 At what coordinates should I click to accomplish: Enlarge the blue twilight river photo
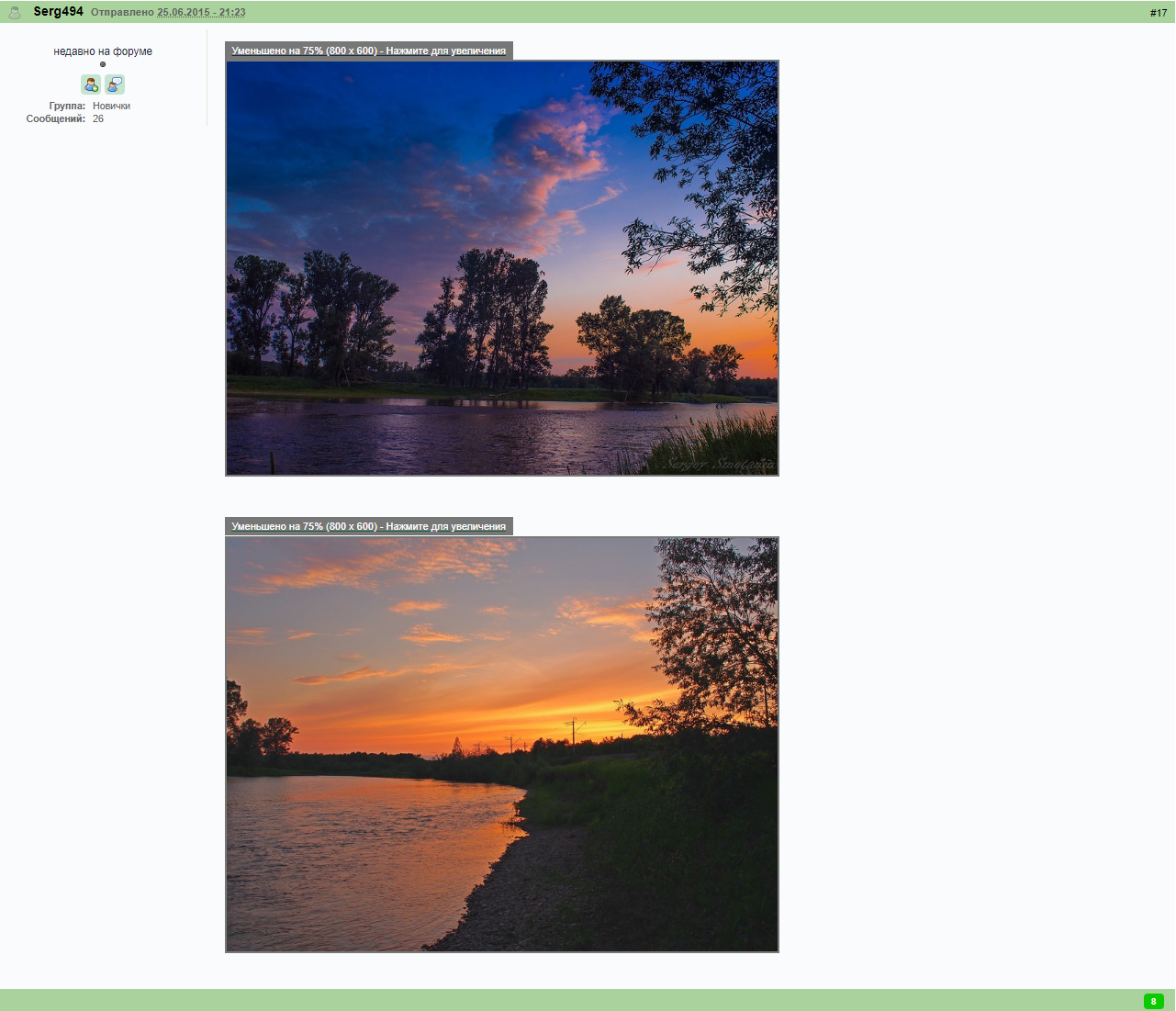pos(502,268)
